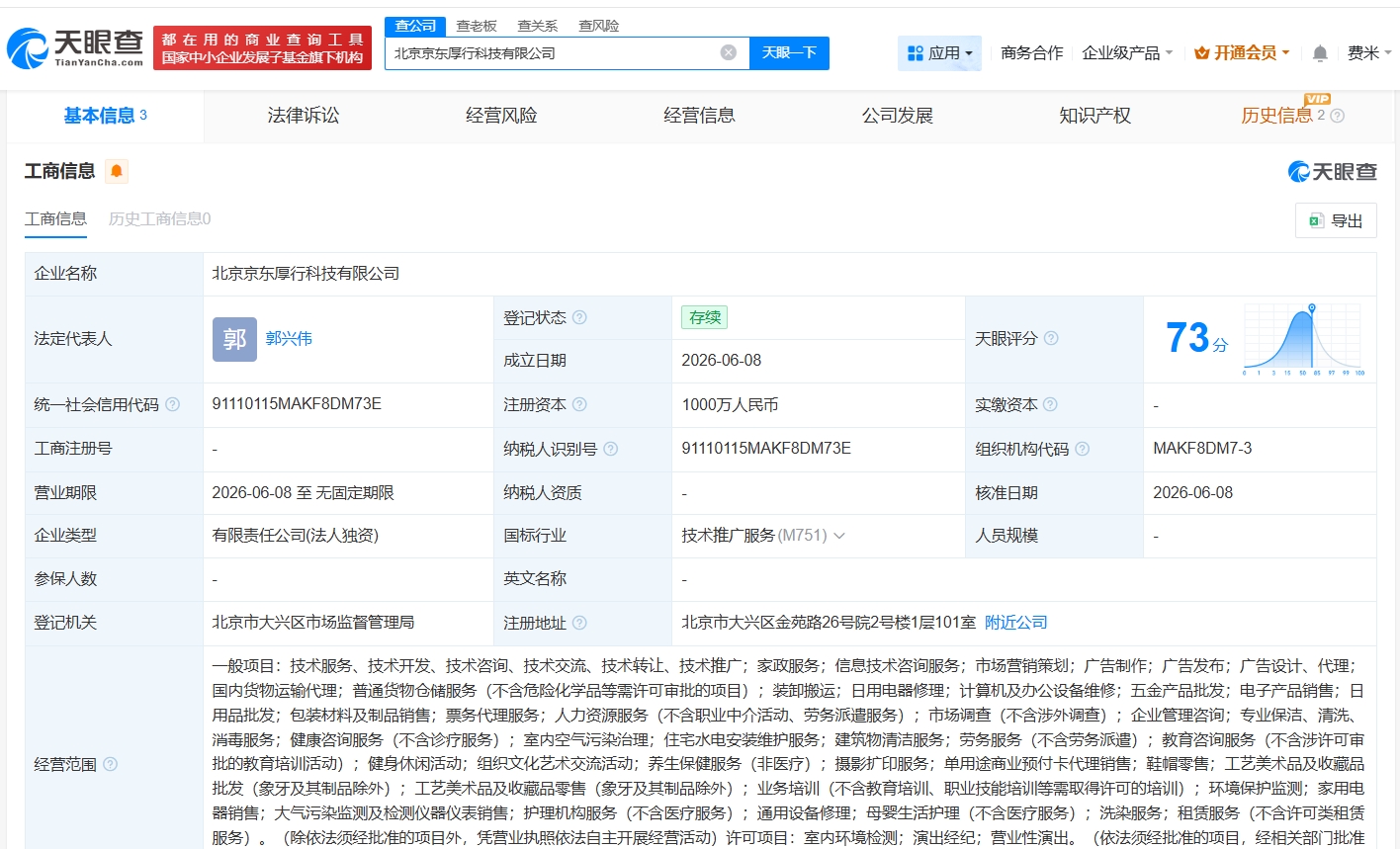This screenshot has width=1400, height=849.
Task: Click company name 北京京东厚行科技有限公司 in table
Action: (306, 274)
